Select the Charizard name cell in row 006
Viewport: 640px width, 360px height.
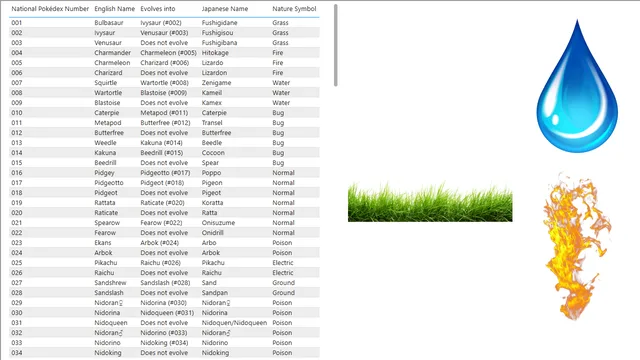coord(108,73)
